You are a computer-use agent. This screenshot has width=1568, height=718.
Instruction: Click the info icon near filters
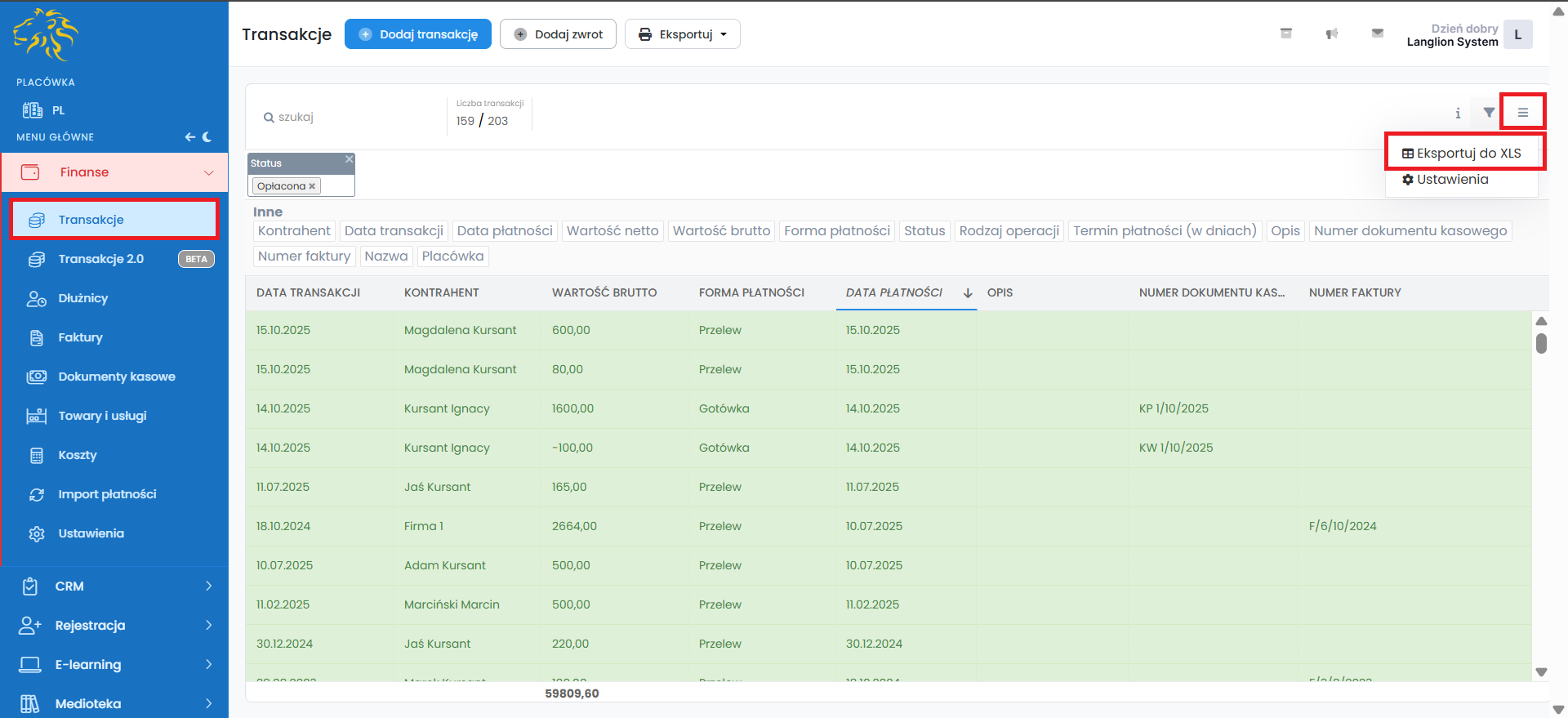pos(1458,114)
